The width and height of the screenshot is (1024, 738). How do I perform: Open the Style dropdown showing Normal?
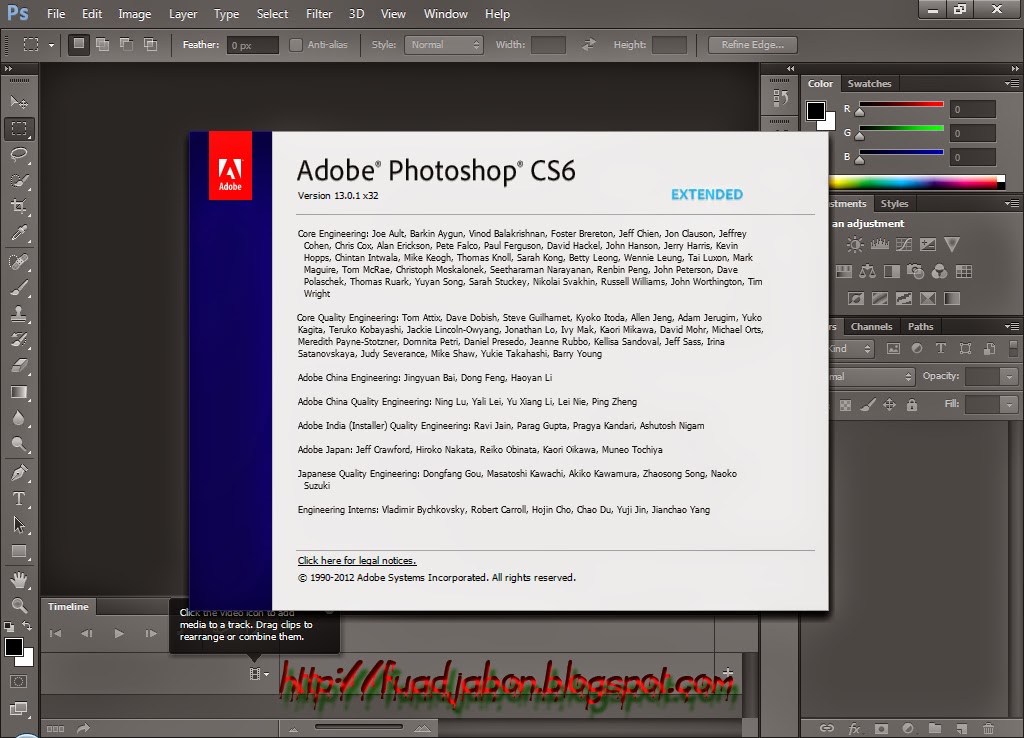click(444, 45)
